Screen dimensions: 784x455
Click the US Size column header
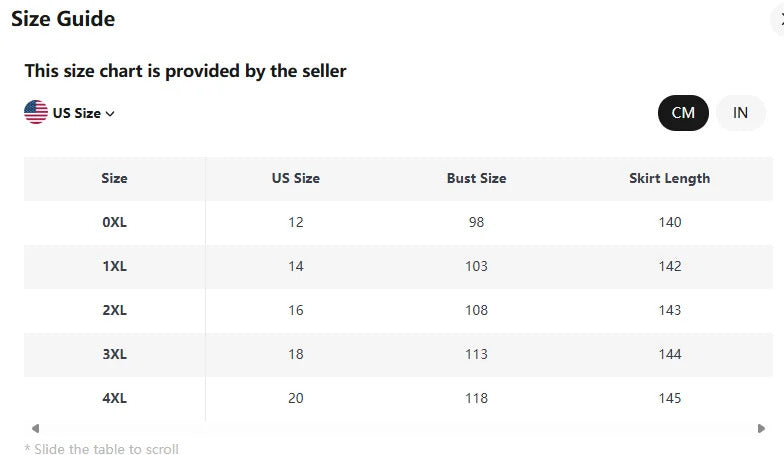coord(296,178)
